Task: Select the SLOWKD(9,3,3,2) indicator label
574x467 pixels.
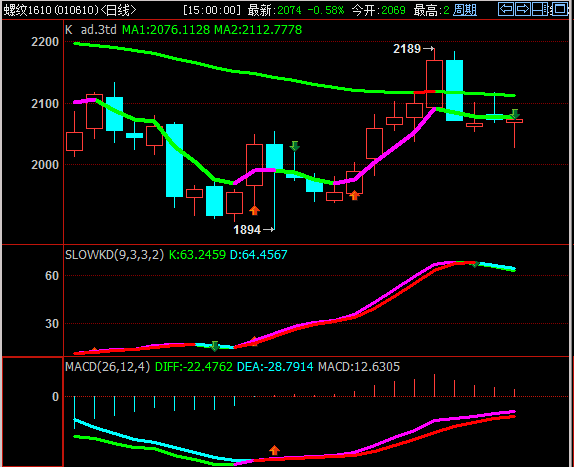Action: pyautogui.click(x=115, y=255)
